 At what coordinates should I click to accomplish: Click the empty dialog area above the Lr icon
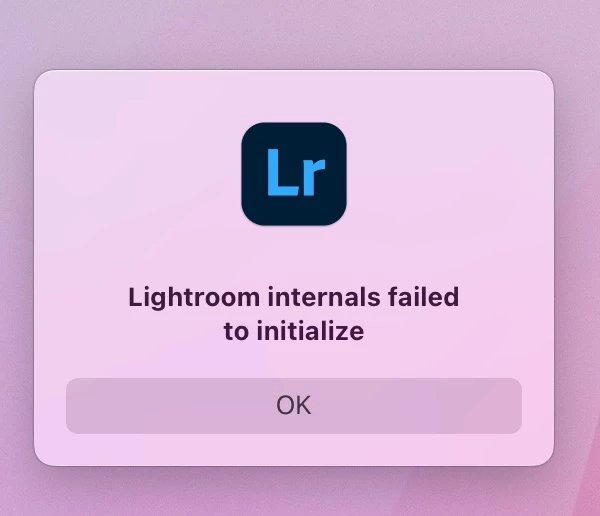pos(294,96)
